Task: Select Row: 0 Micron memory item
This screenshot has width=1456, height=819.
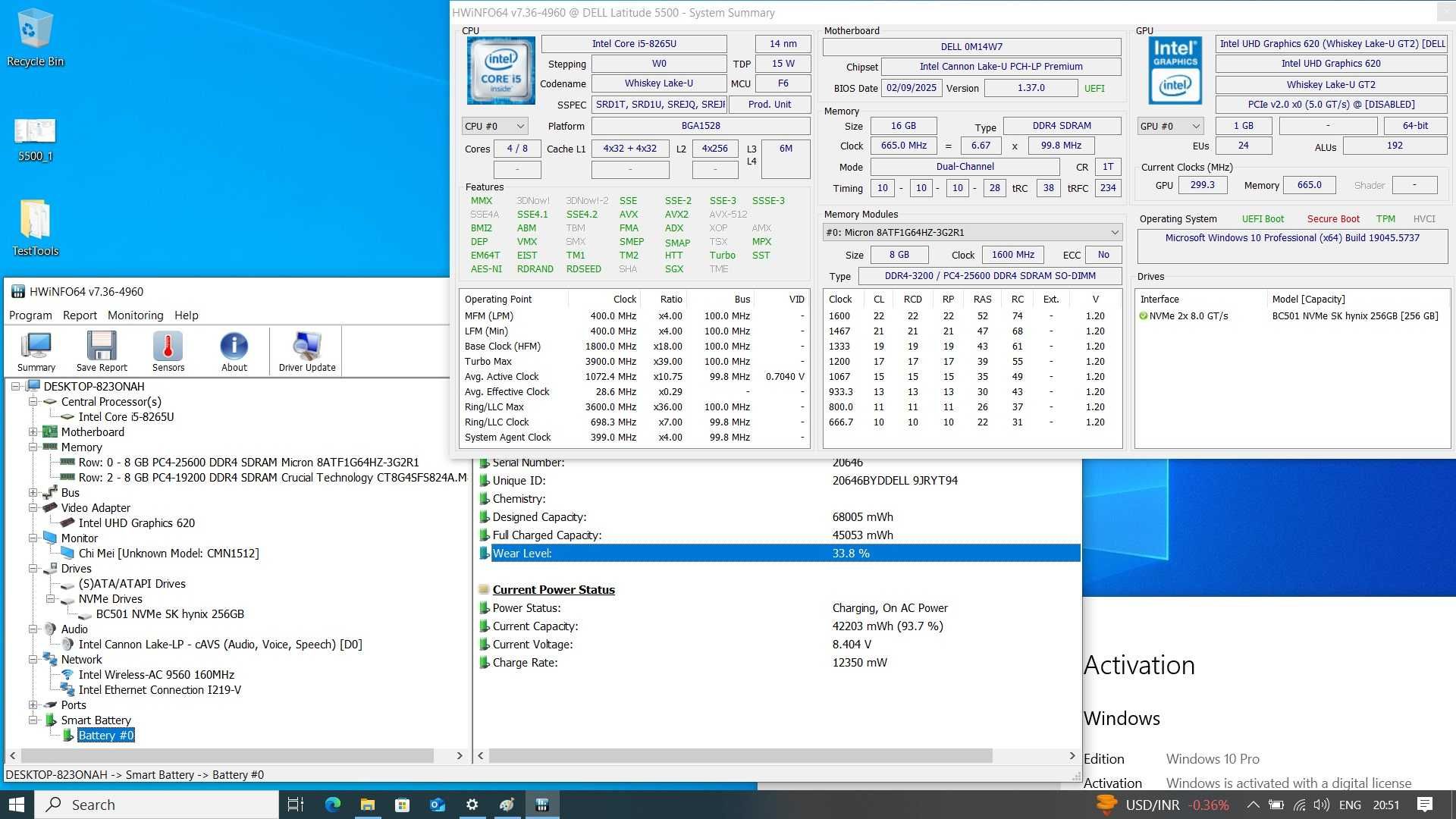Action: tap(249, 462)
